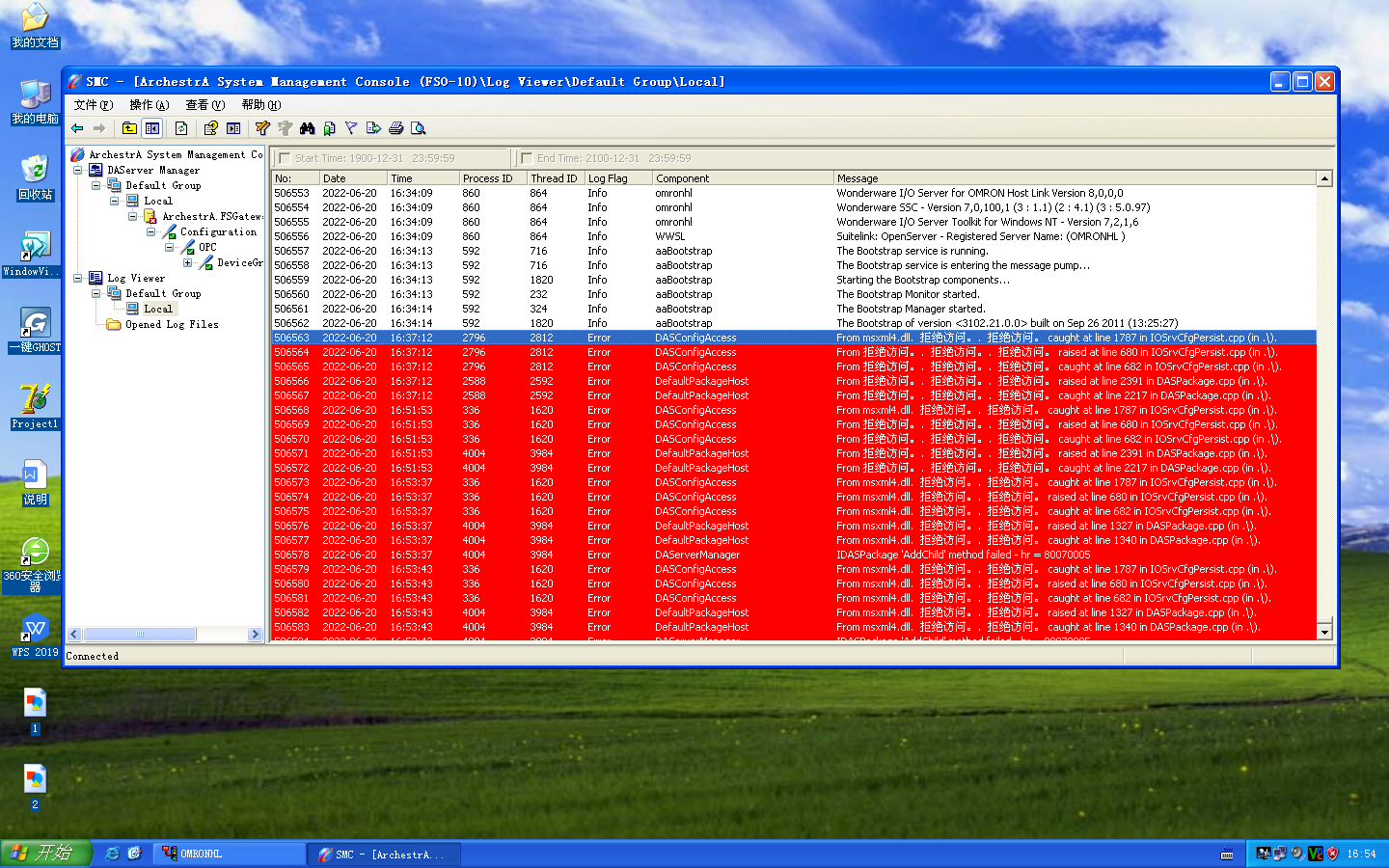Click the Windows 开始 Start button
Screen dimensions: 1389x868
pos(45,854)
